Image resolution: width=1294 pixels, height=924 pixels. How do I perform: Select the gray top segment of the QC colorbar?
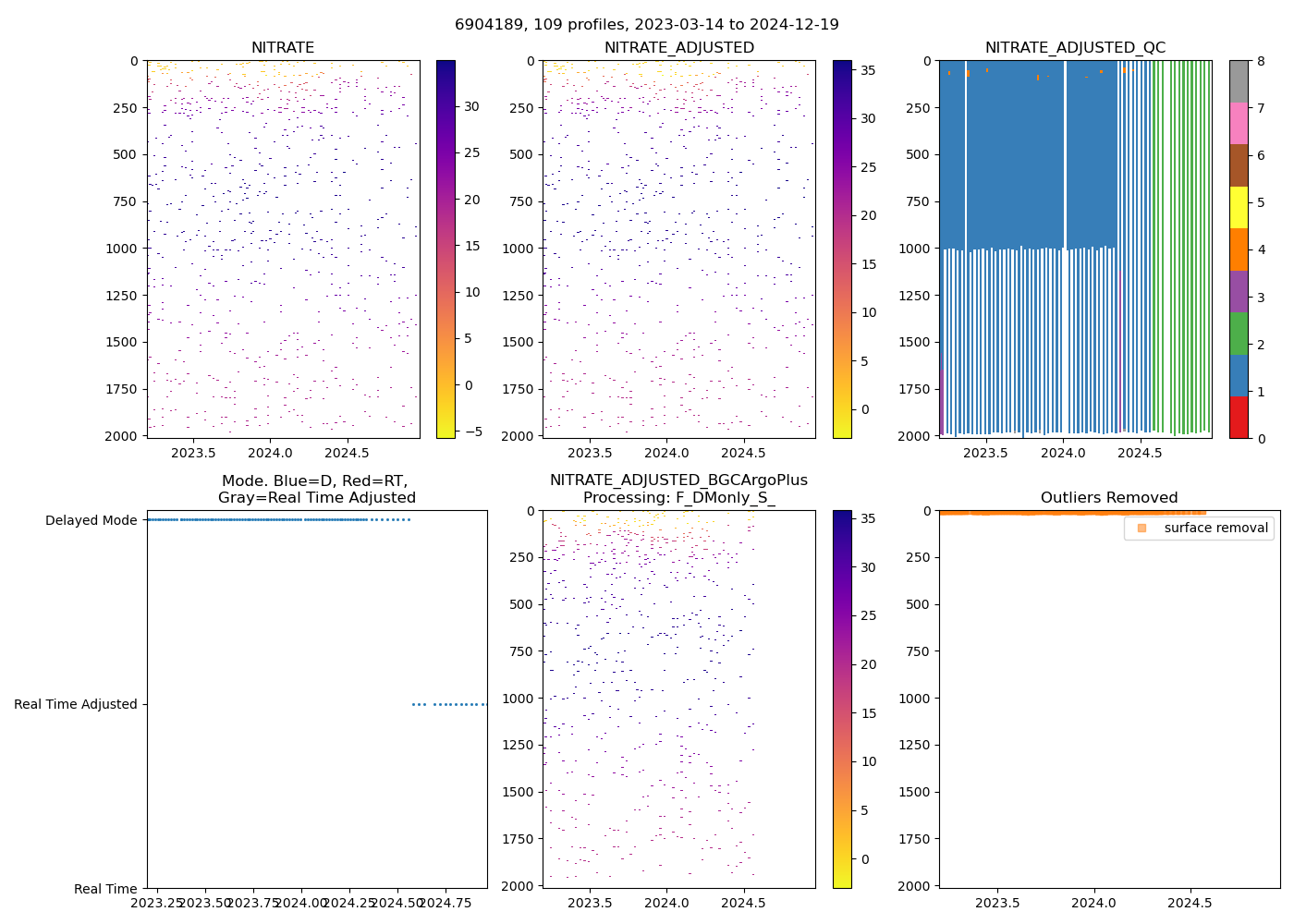(1239, 81)
